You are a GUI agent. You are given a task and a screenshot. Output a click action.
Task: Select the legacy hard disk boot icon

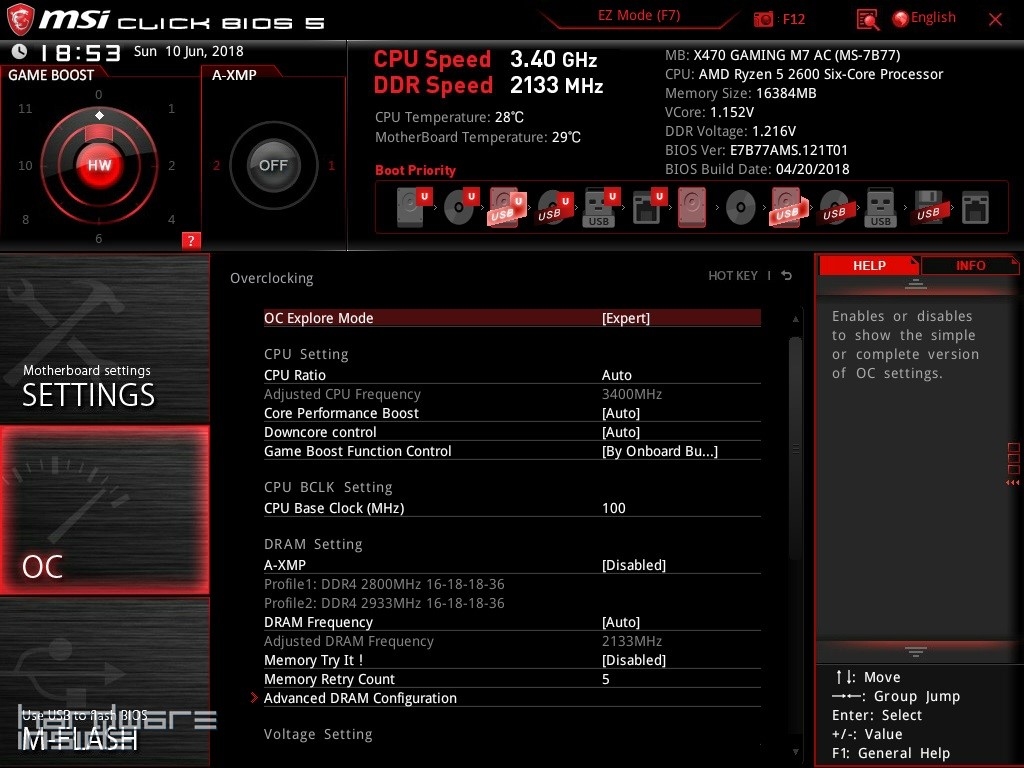692,207
